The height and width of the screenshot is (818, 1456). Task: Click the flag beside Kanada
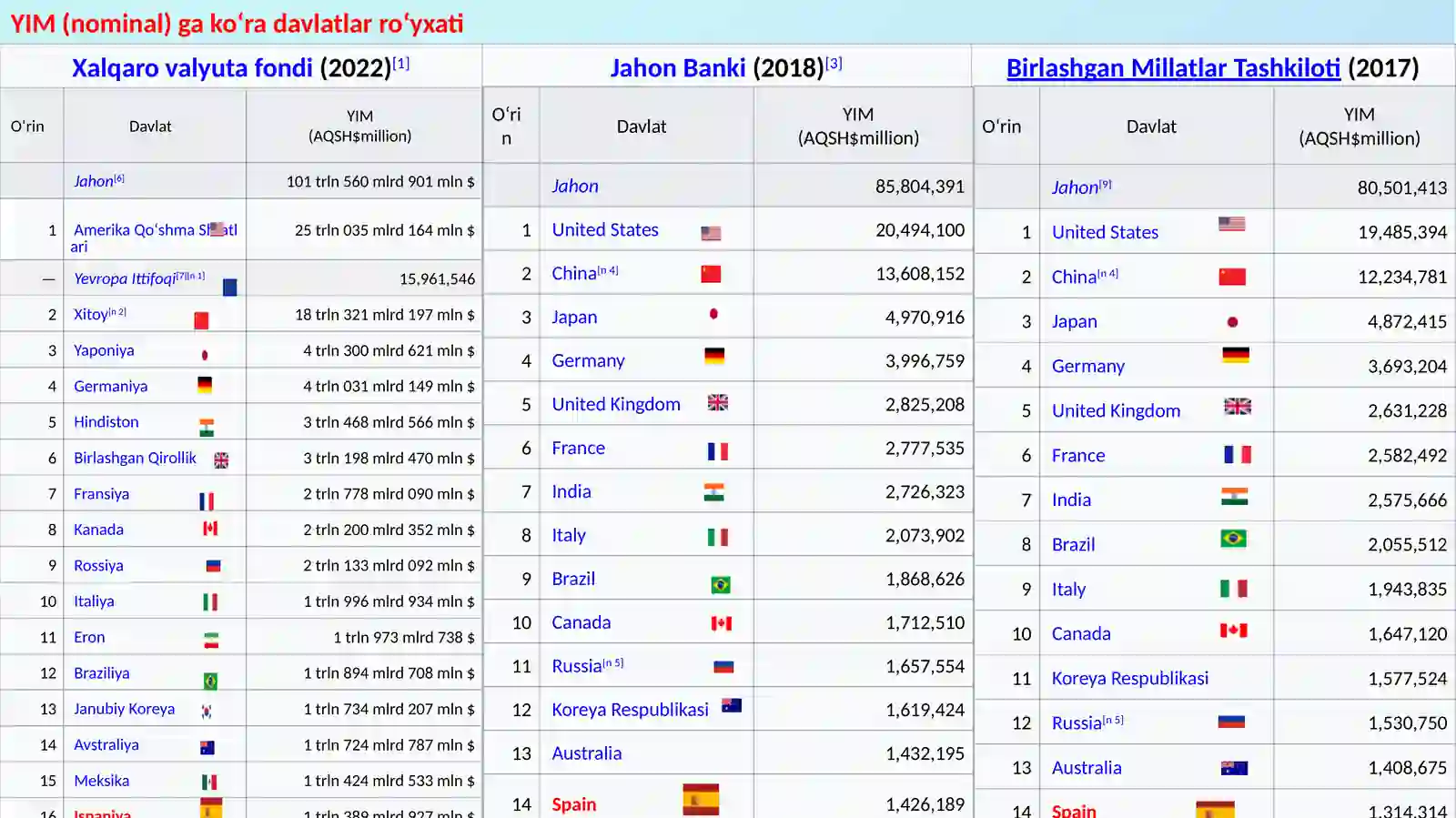(x=210, y=528)
